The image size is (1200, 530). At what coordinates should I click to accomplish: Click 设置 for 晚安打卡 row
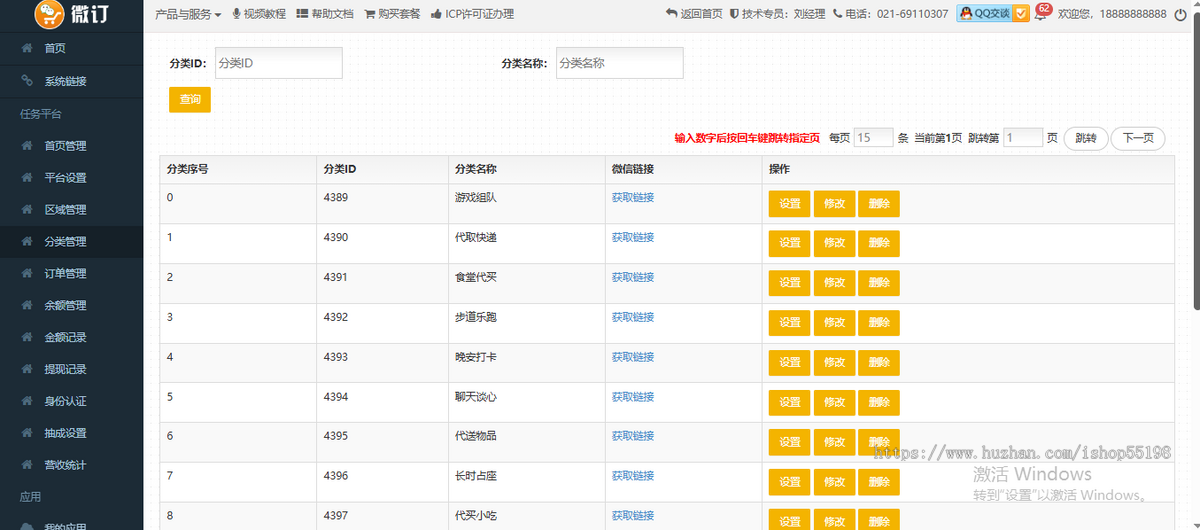(x=790, y=363)
